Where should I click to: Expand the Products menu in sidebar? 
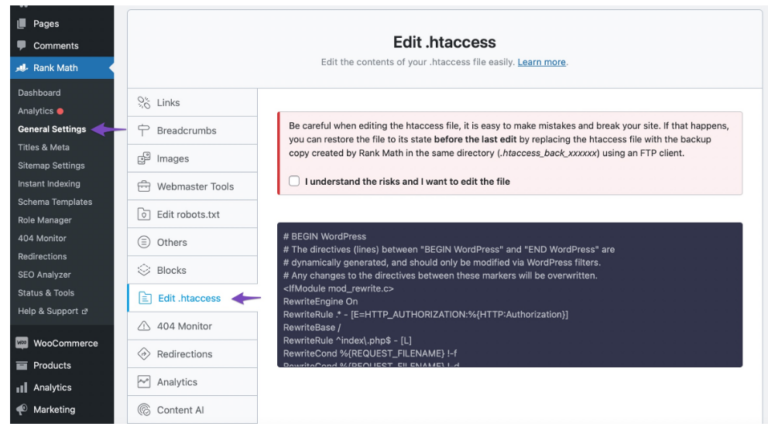(52, 365)
